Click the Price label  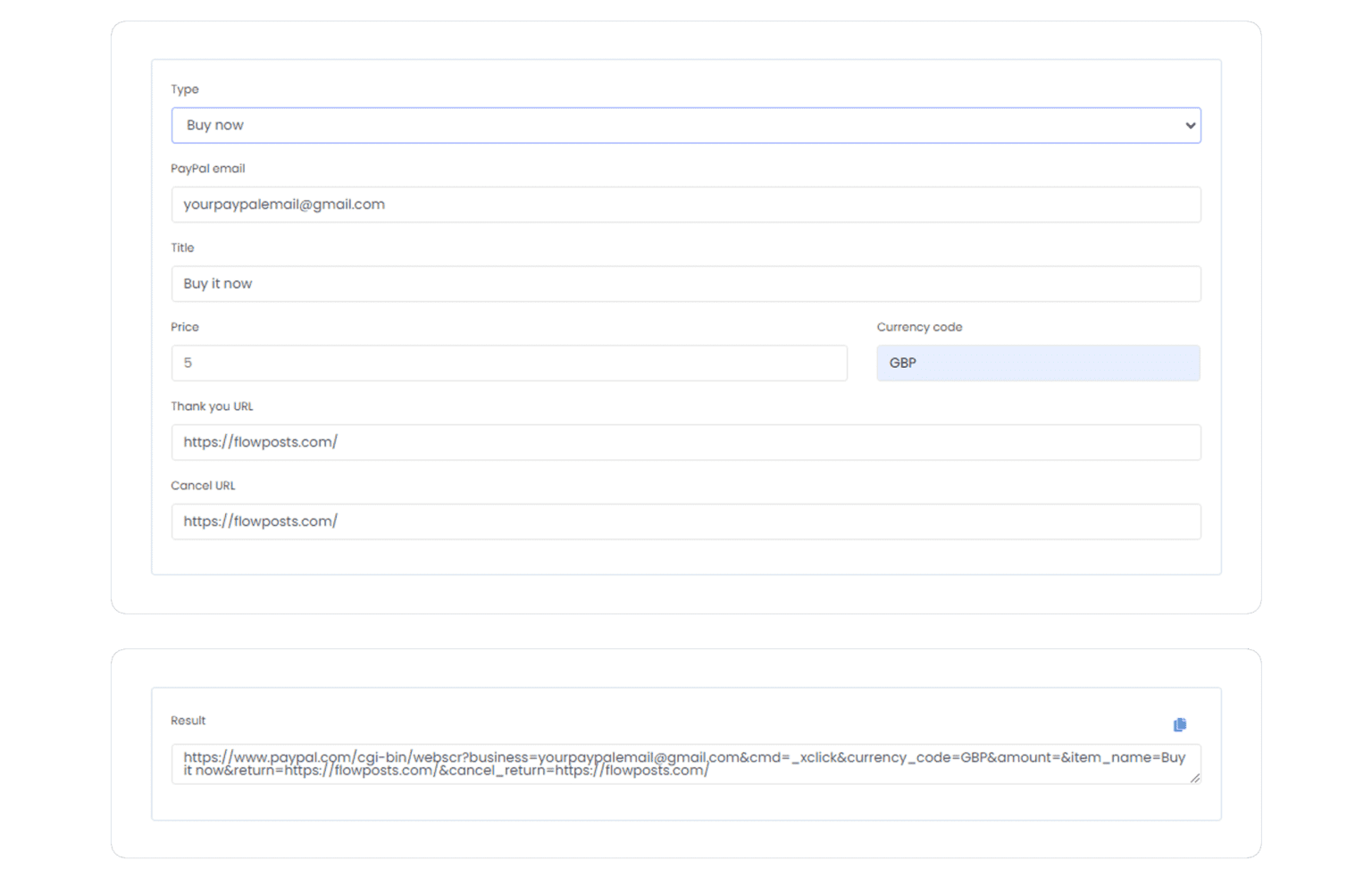[185, 327]
